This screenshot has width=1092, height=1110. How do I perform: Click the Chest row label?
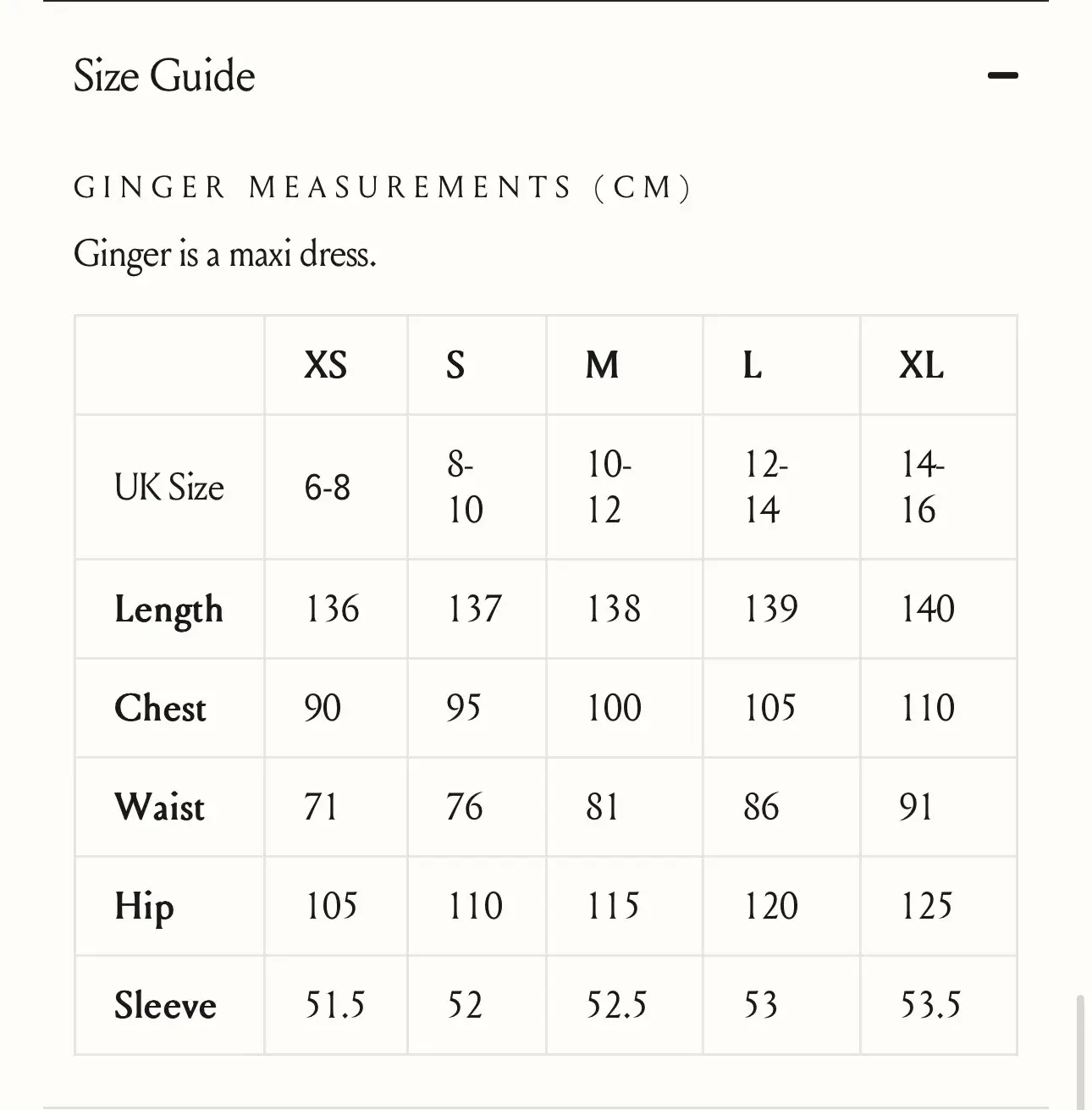(160, 709)
